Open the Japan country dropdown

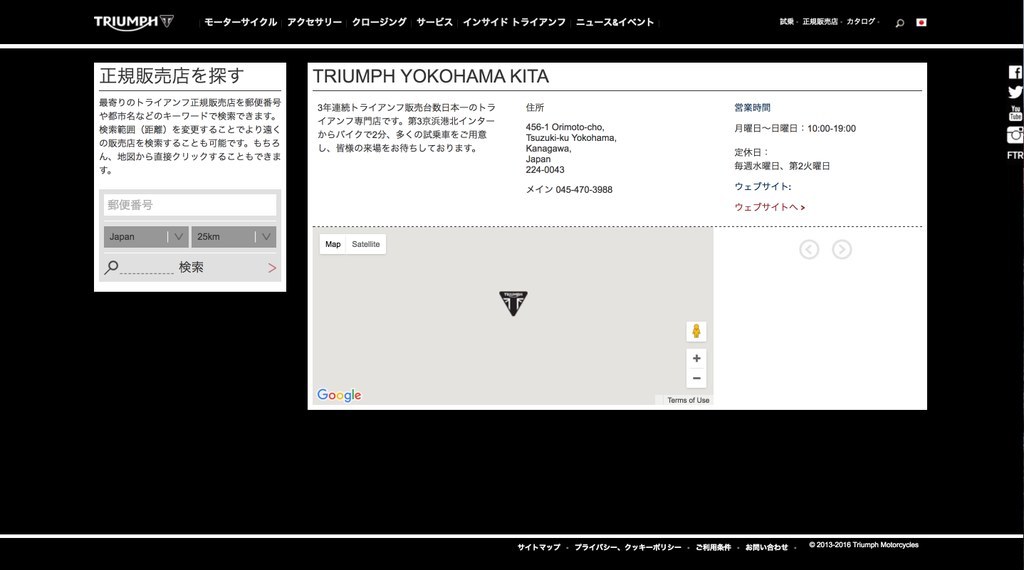pyautogui.click(x=146, y=236)
